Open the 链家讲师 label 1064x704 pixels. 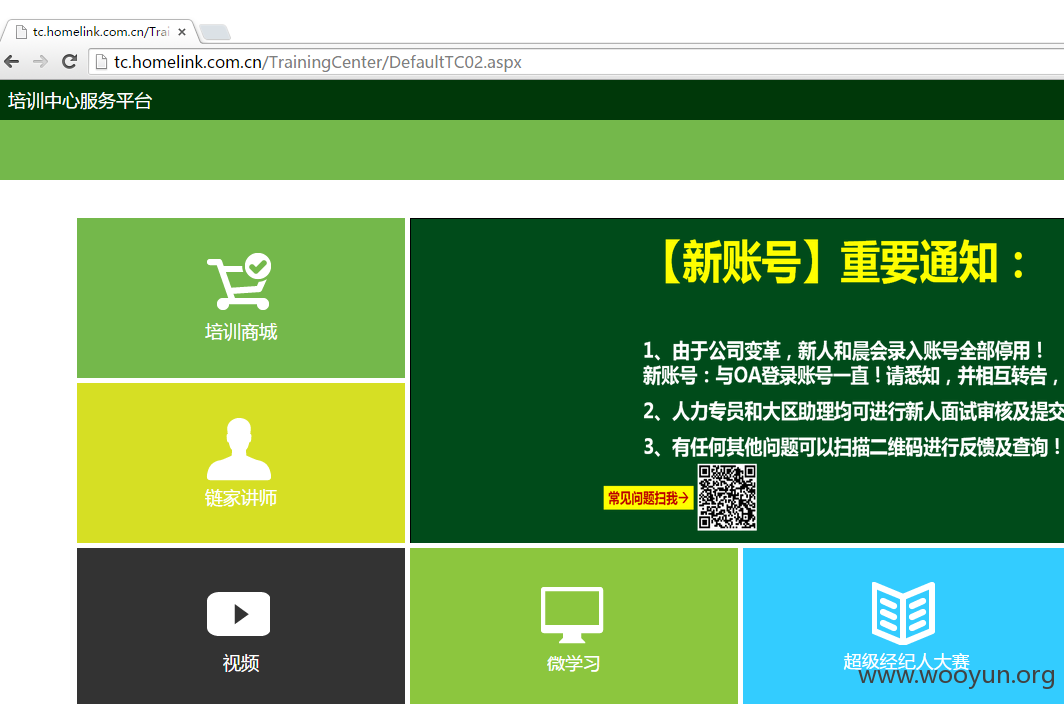(241, 498)
